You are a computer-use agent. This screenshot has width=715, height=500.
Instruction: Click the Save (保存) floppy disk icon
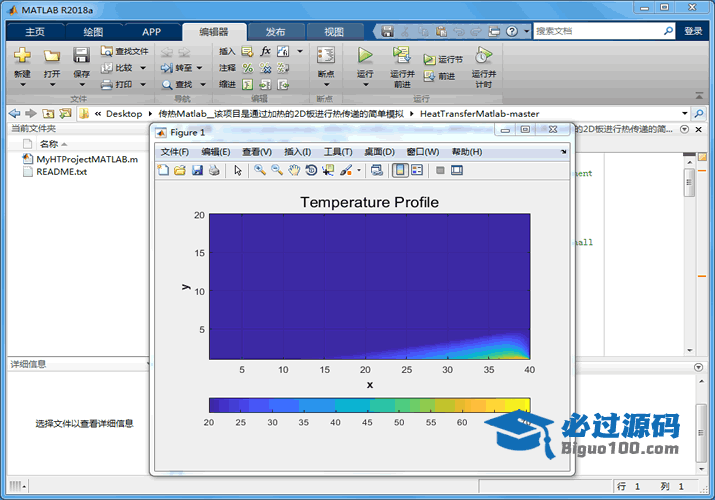pyautogui.click(x=81, y=55)
